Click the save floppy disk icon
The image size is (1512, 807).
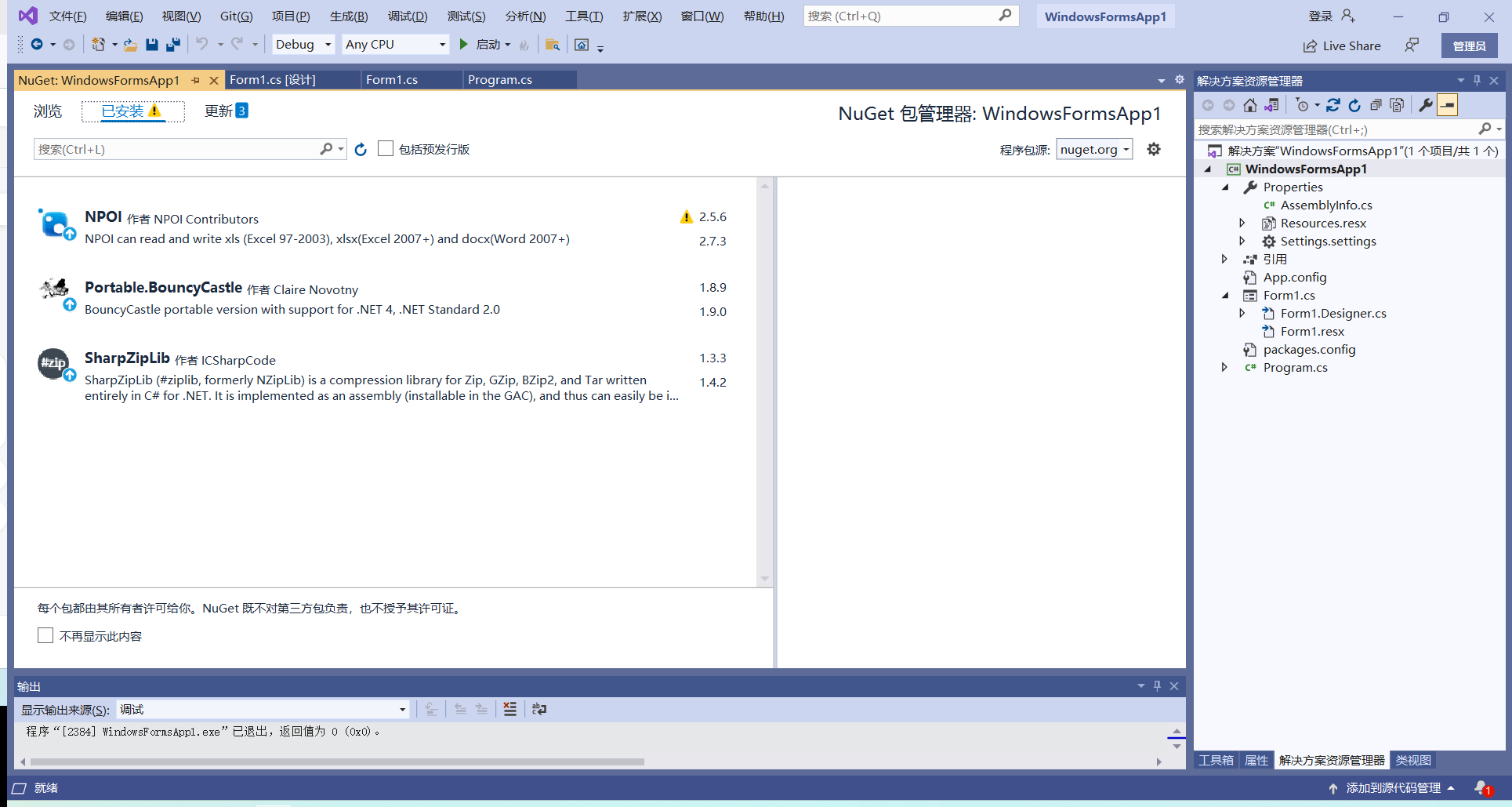(x=152, y=45)
